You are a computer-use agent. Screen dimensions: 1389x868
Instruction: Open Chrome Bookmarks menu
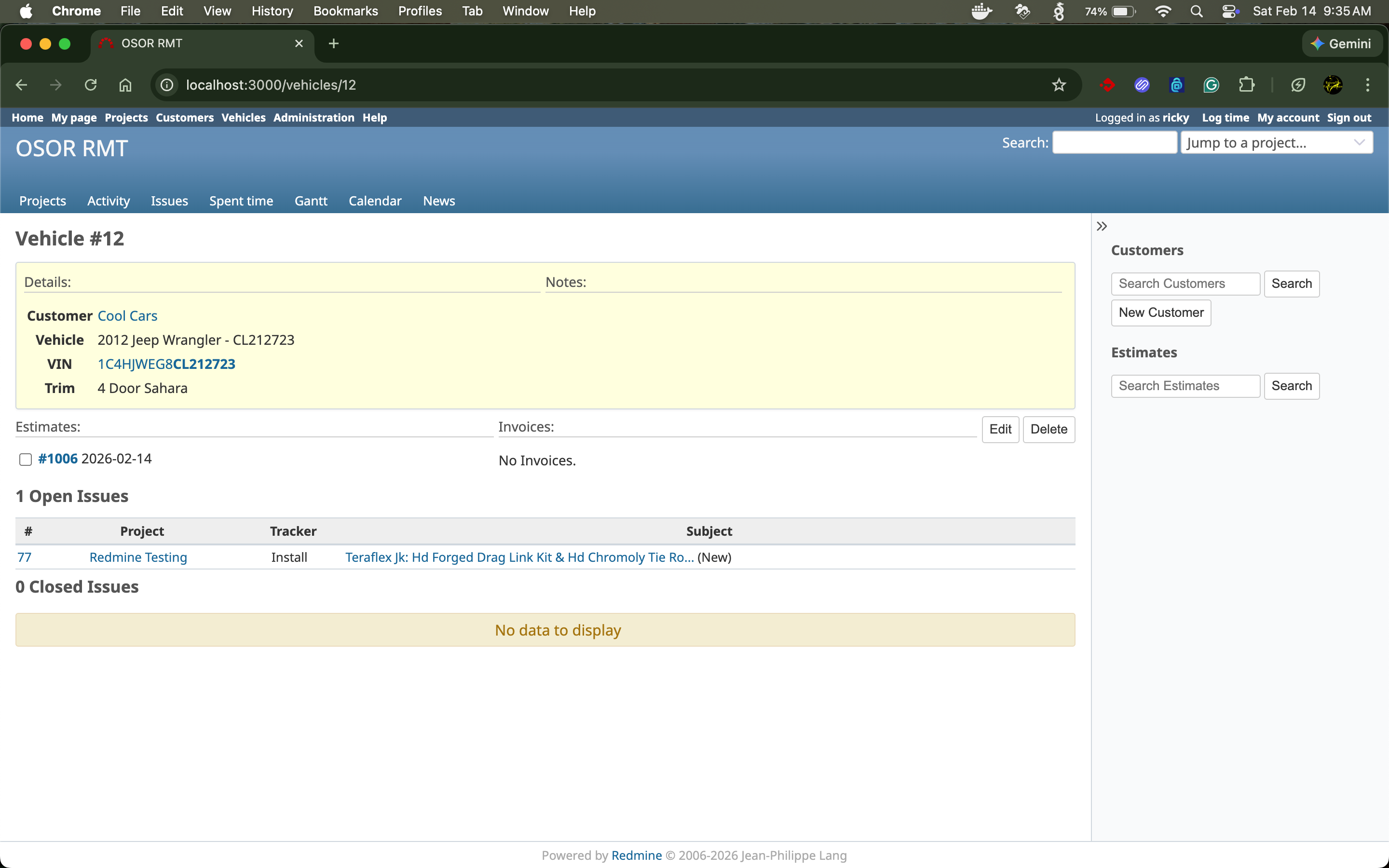coord(345,11)
